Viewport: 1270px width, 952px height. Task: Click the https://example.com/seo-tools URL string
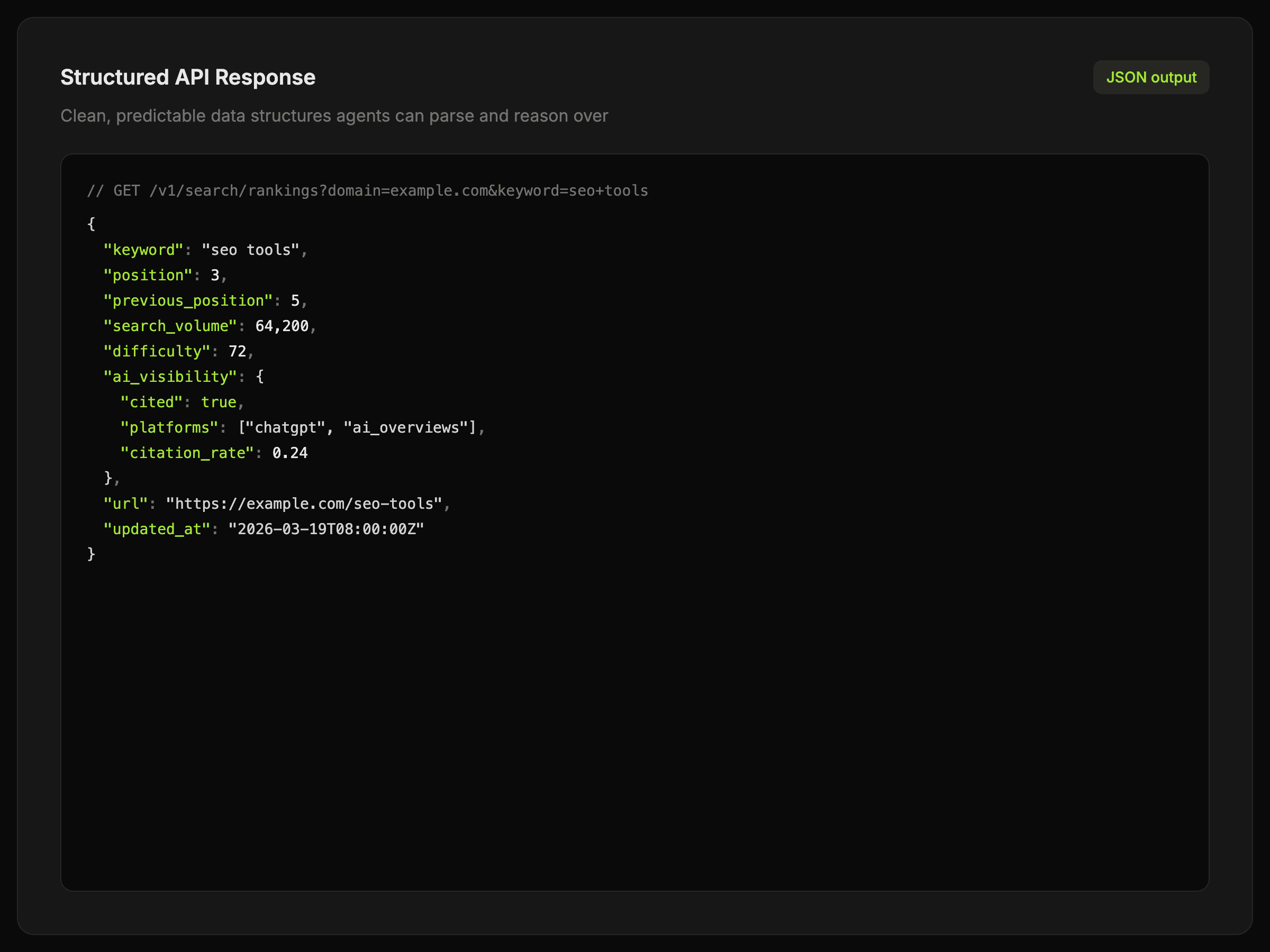click(304, 504)
